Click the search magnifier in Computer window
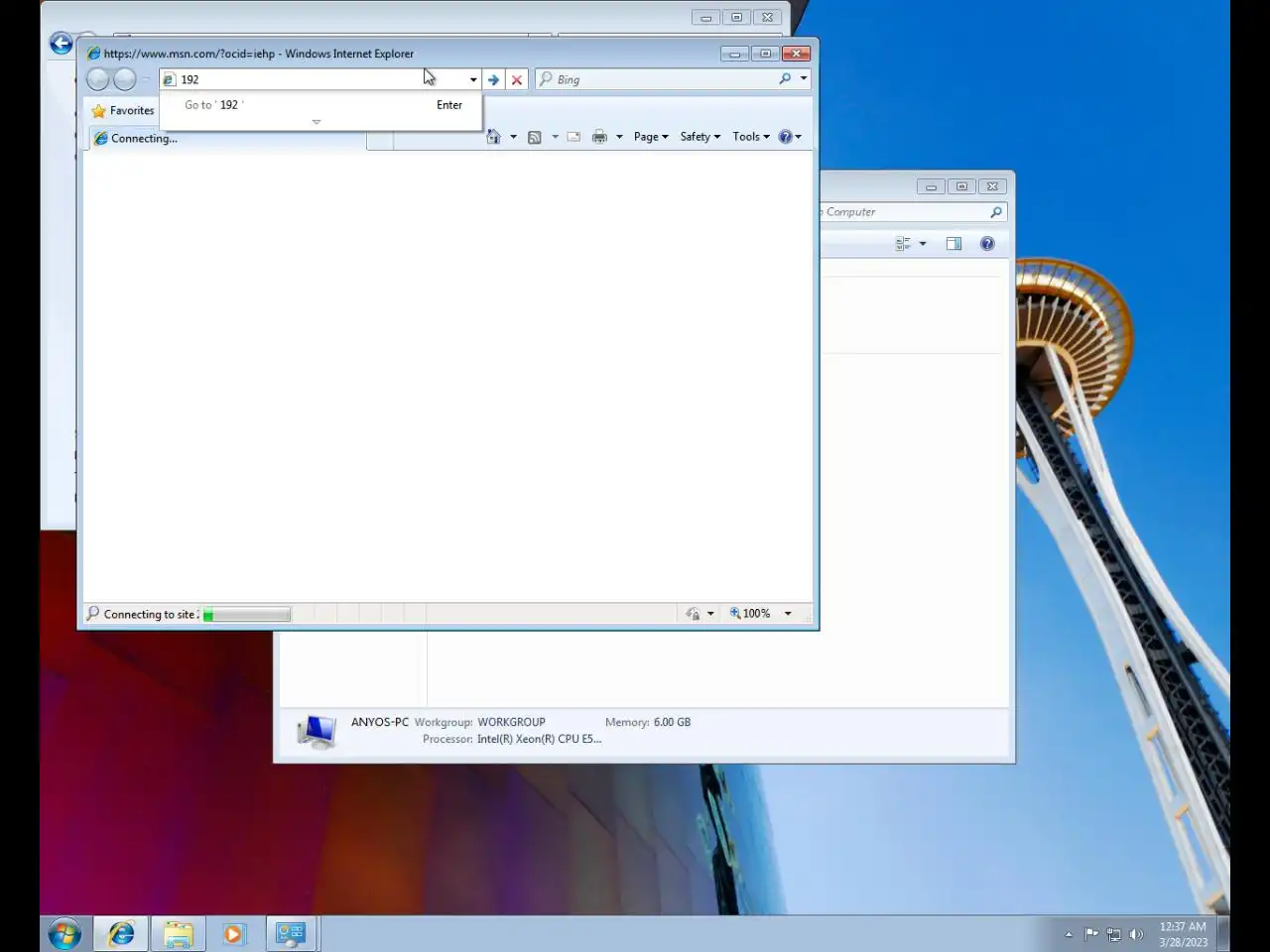1270x952 pixels. click(x=996, y=212)
